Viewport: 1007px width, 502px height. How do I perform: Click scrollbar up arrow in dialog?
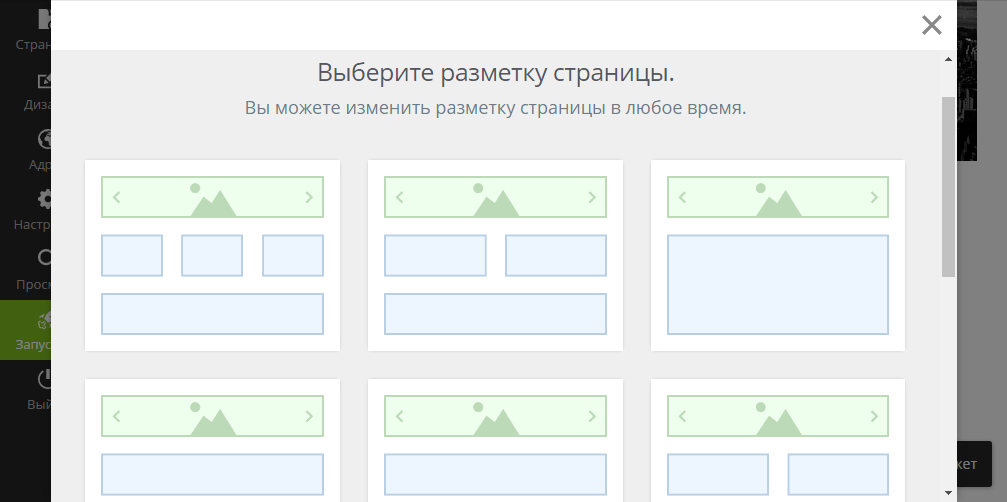(x=949, y=60)
